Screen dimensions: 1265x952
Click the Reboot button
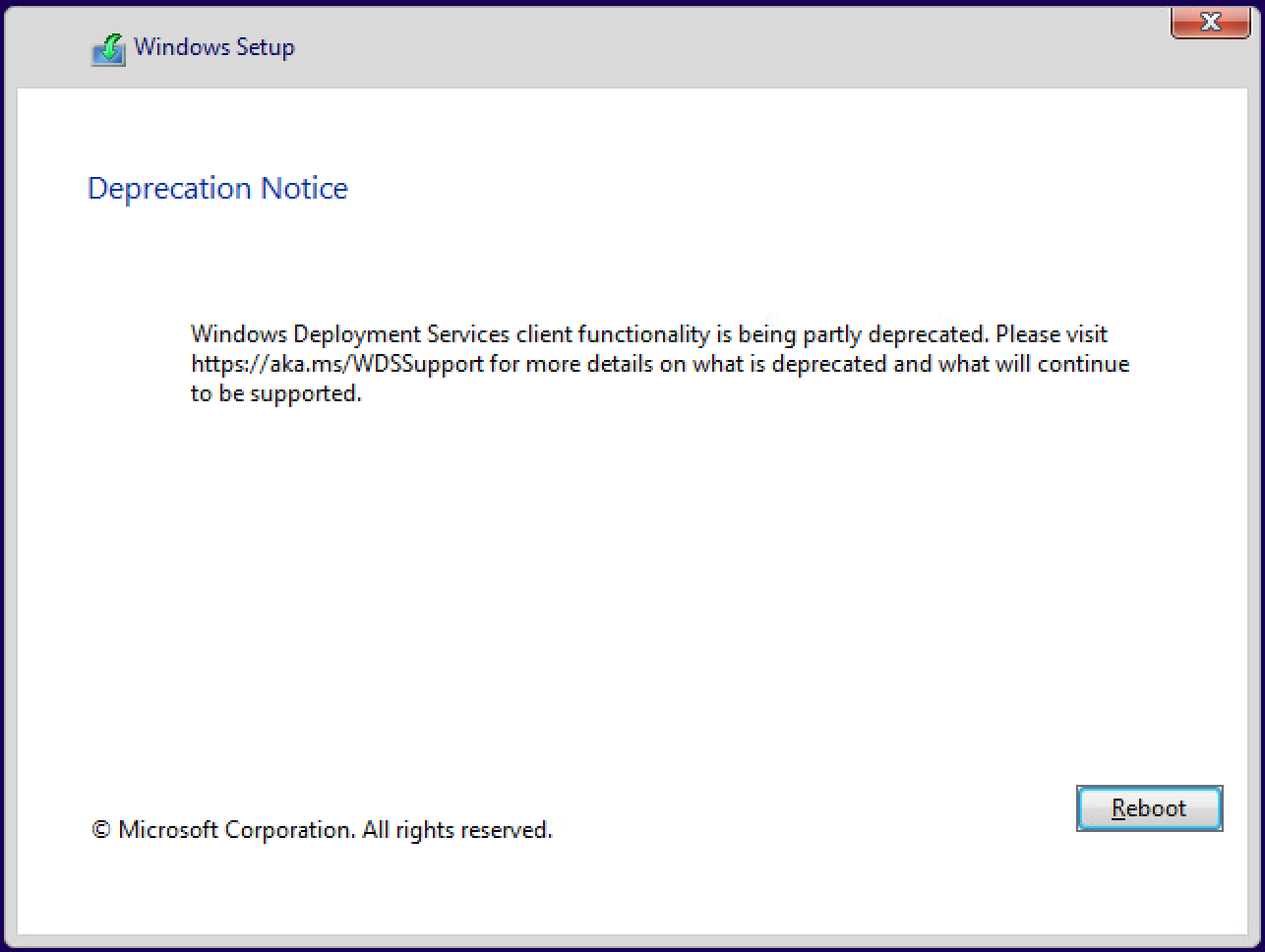click(1149, 808)
